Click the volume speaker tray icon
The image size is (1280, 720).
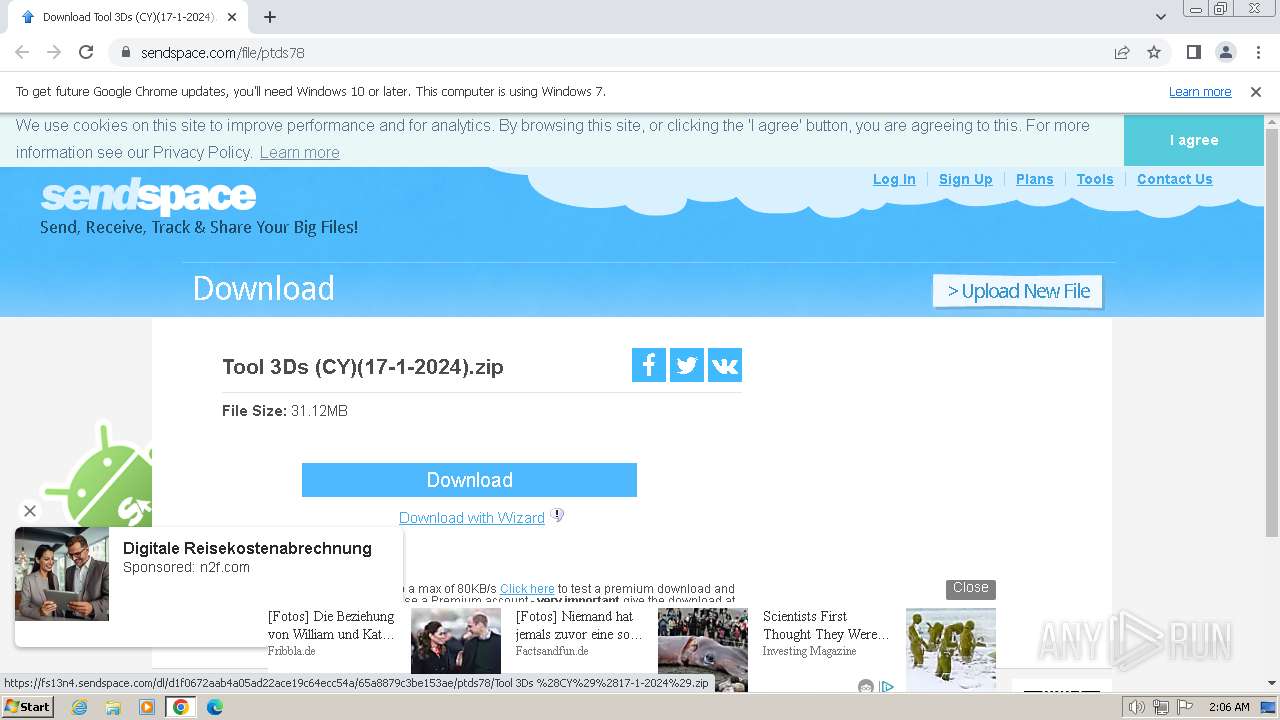click(1137, 707)
